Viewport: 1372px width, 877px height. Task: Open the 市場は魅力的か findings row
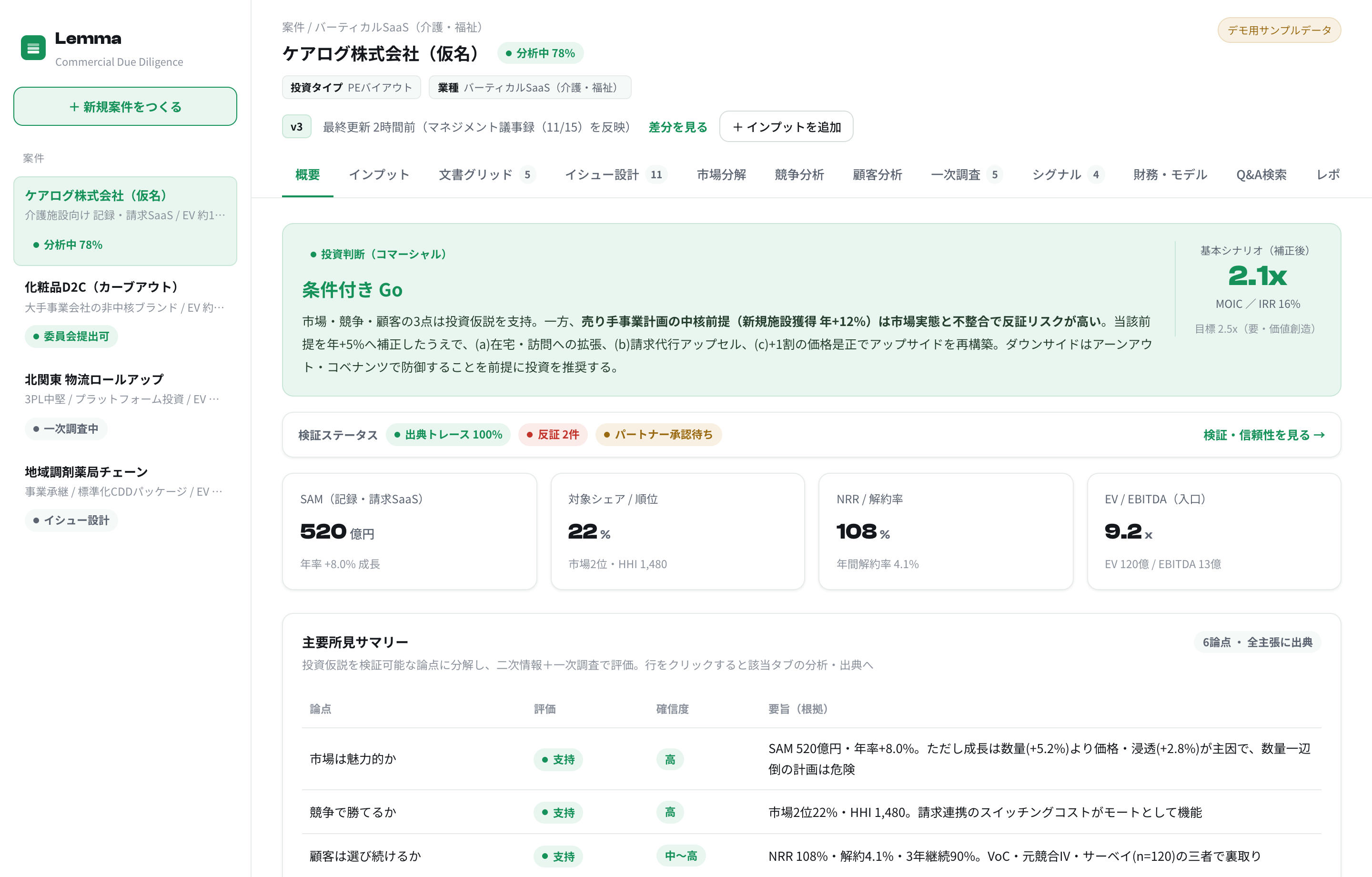pos(811,759)
